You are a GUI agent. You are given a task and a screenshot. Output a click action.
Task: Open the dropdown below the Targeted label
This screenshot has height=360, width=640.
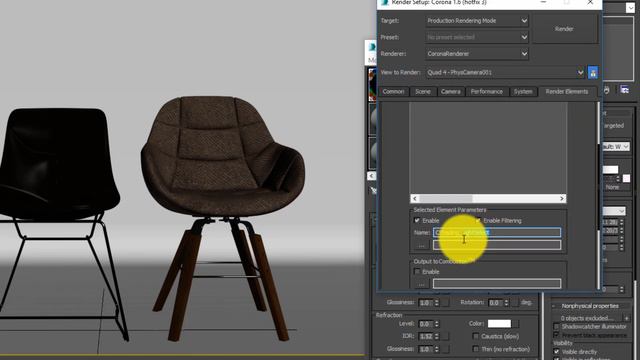pos(616,146)
